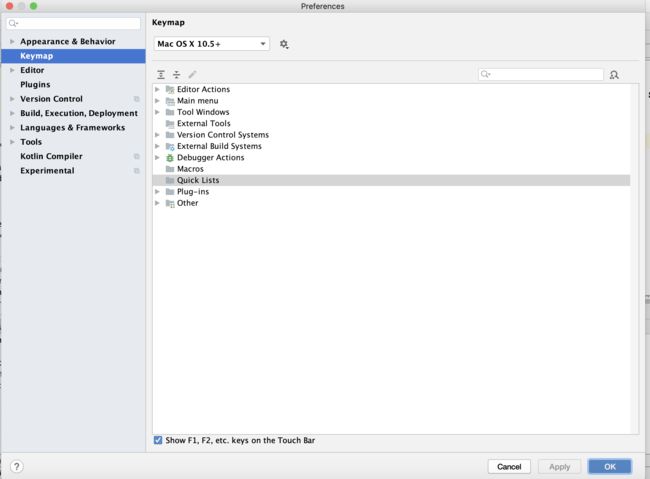Click the Main menu folder icon

pyautogui.click(x=170, y=101)
